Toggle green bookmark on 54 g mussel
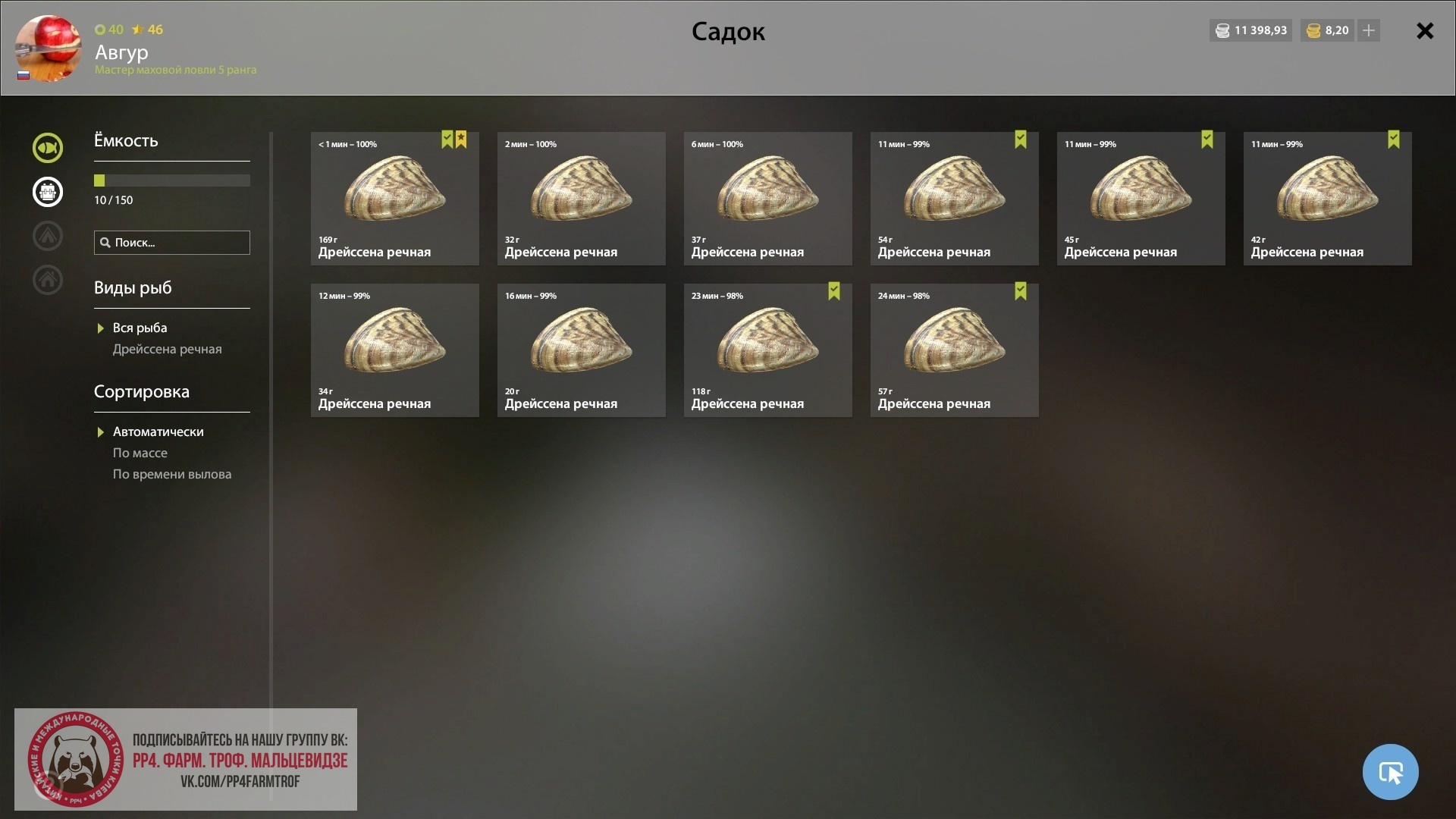Image resolution: width=1456 pixels, height=819 pixels. [x=1021, y=140]
